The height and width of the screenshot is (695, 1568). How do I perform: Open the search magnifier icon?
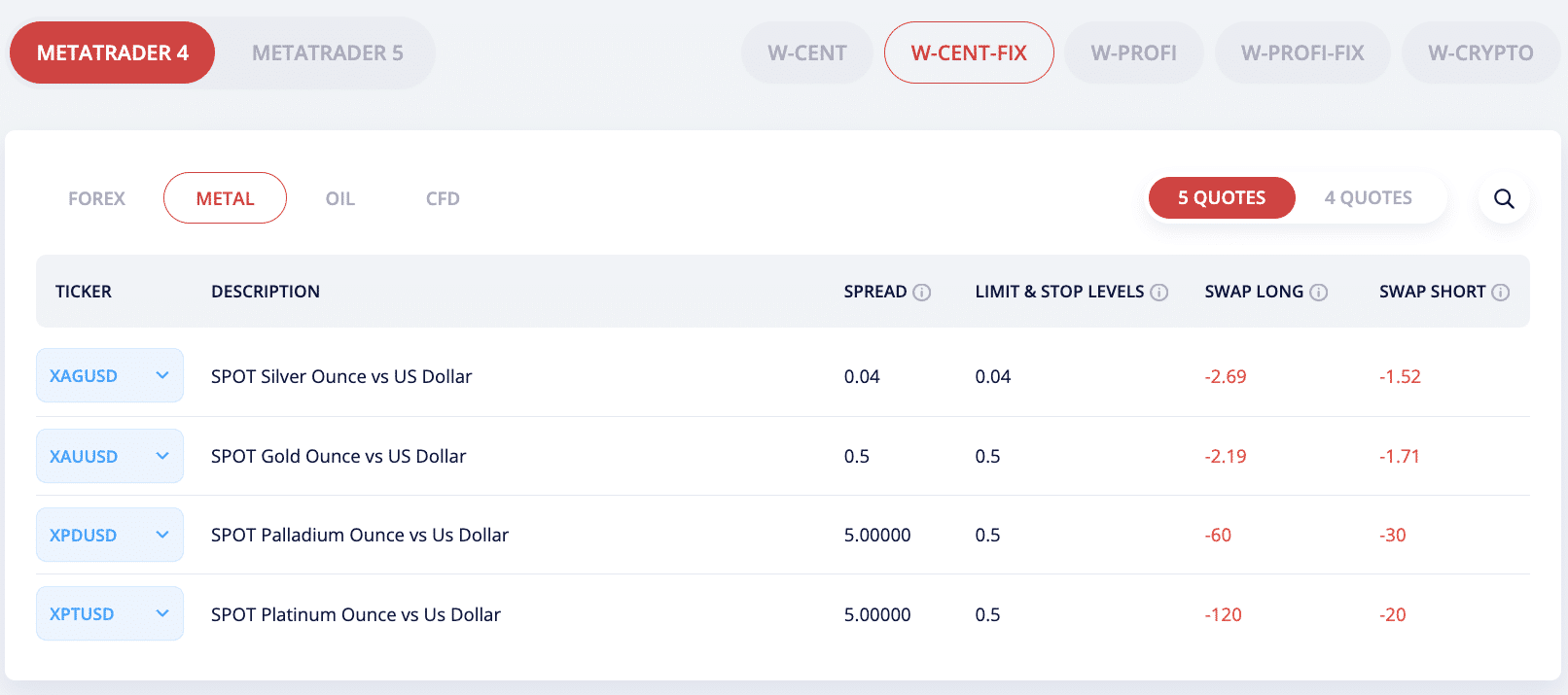[x=1504, y=198]
